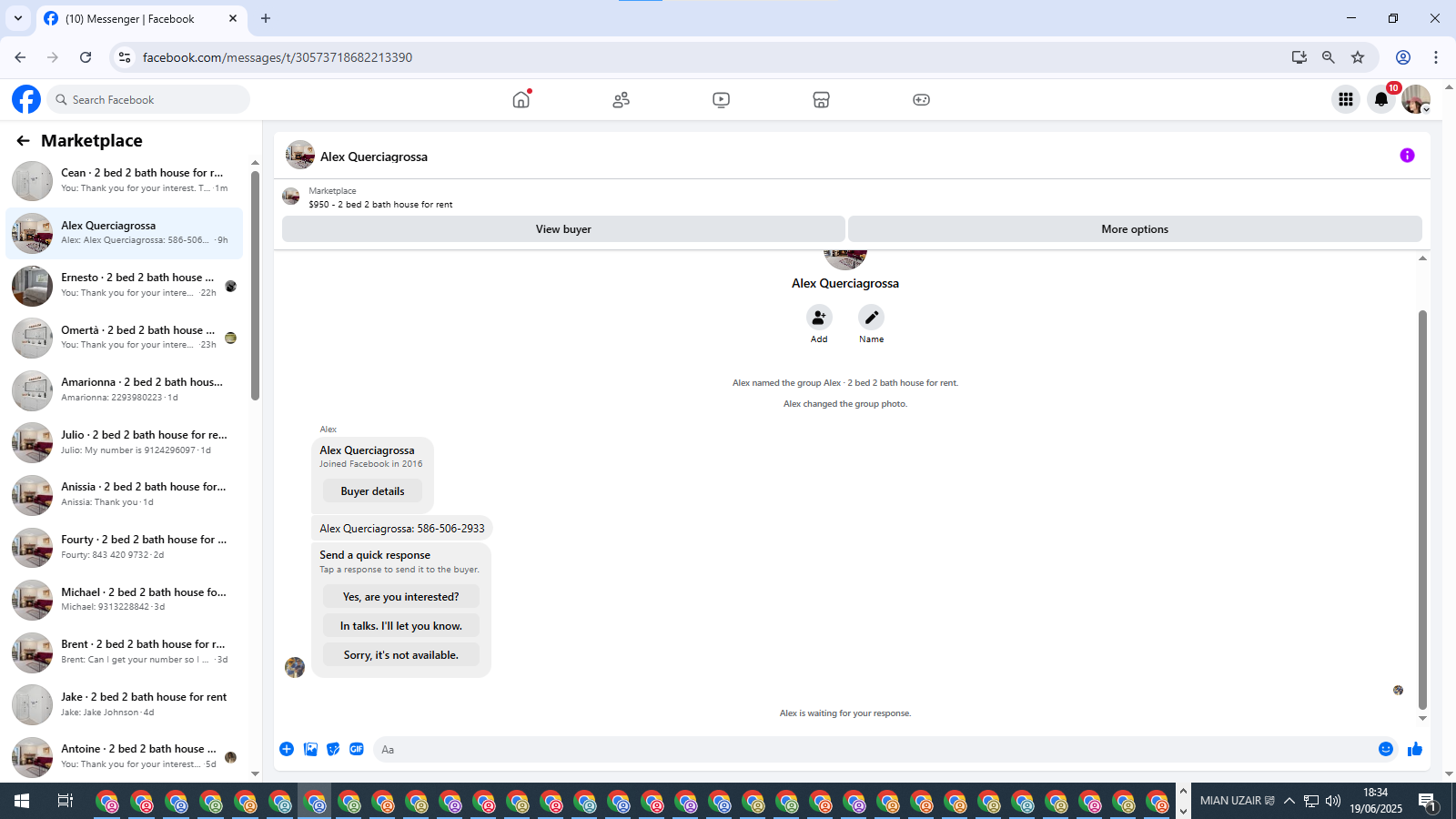Image resolution: width=1456 pixels, height=819 pixels.
Task: Open Chrome profile icon
Action: pos(1403,57)
